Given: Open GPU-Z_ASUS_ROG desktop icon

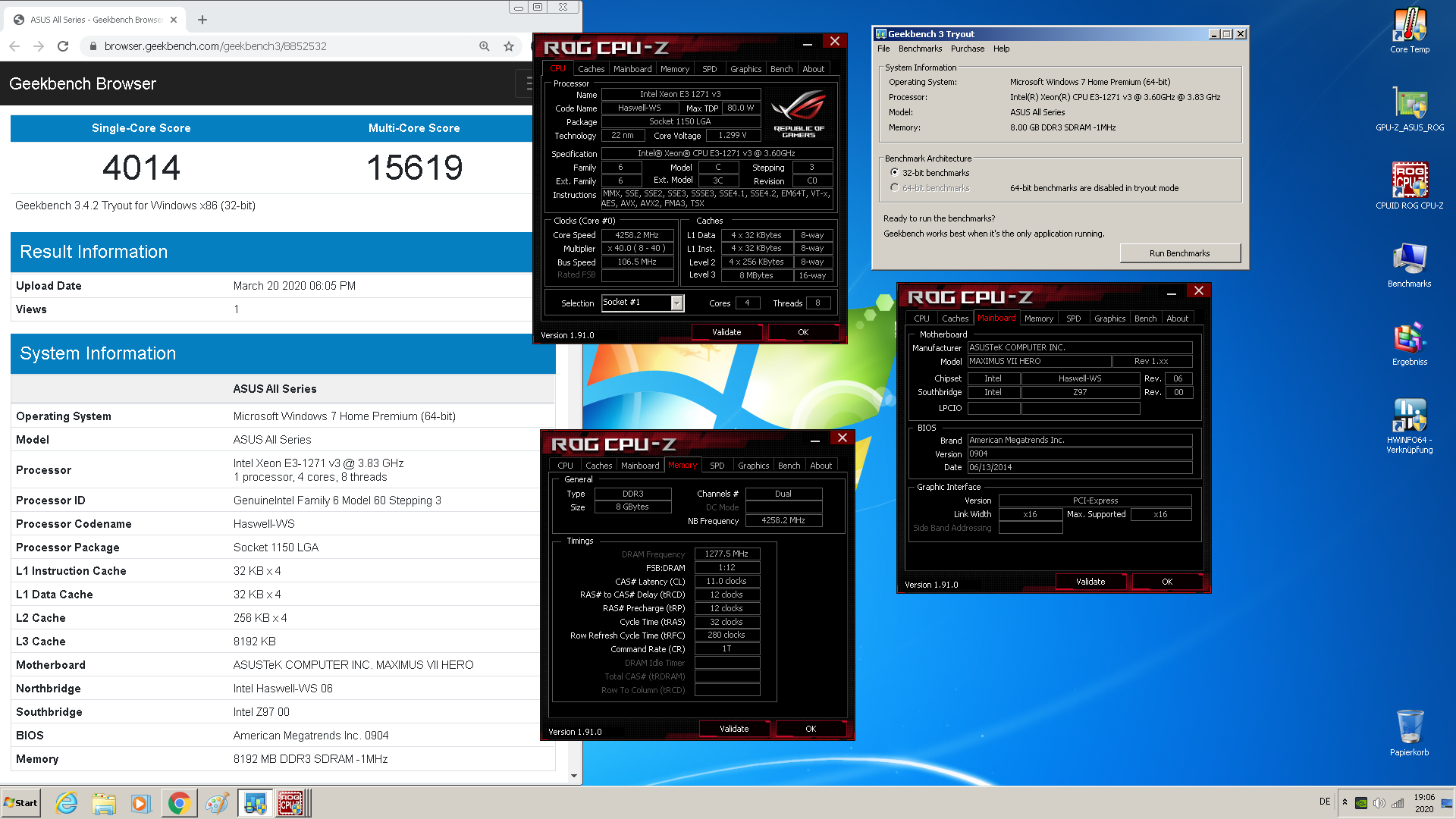Looking at the screenshot, I should (1409, 108).
